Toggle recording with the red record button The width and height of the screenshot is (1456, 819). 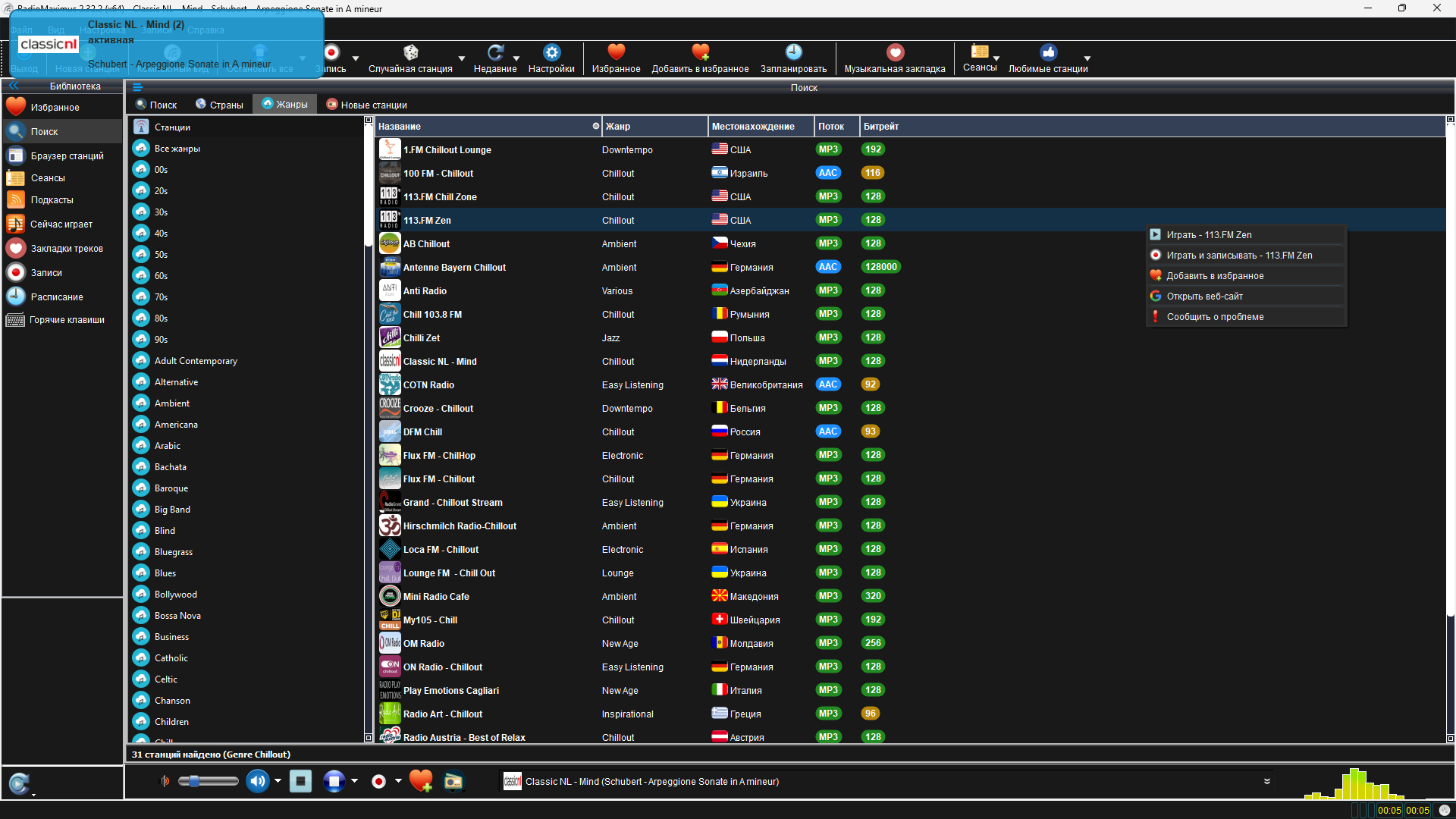378,781
